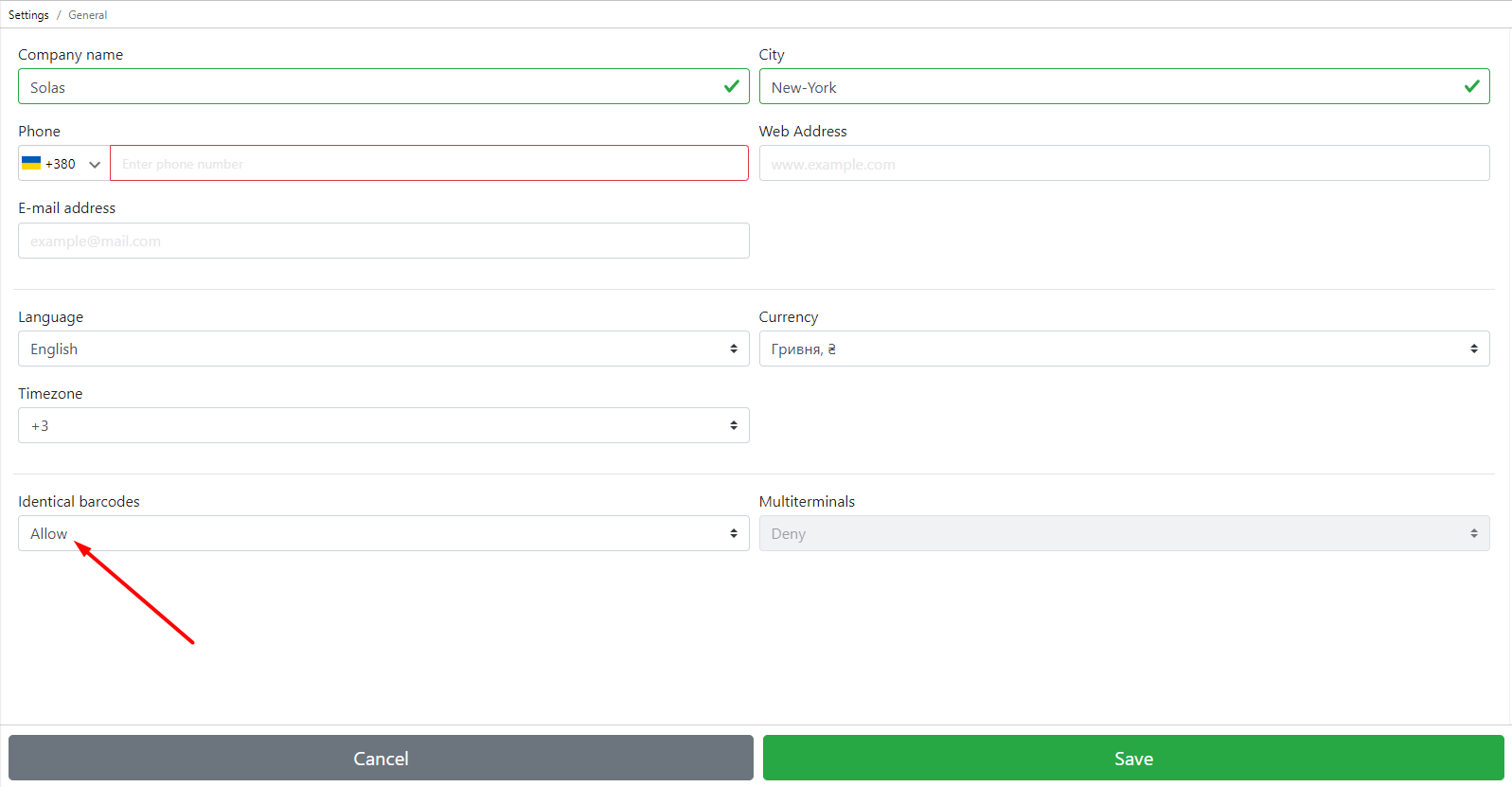Expand the Timezone dropdown showing +3

(382, 425)
